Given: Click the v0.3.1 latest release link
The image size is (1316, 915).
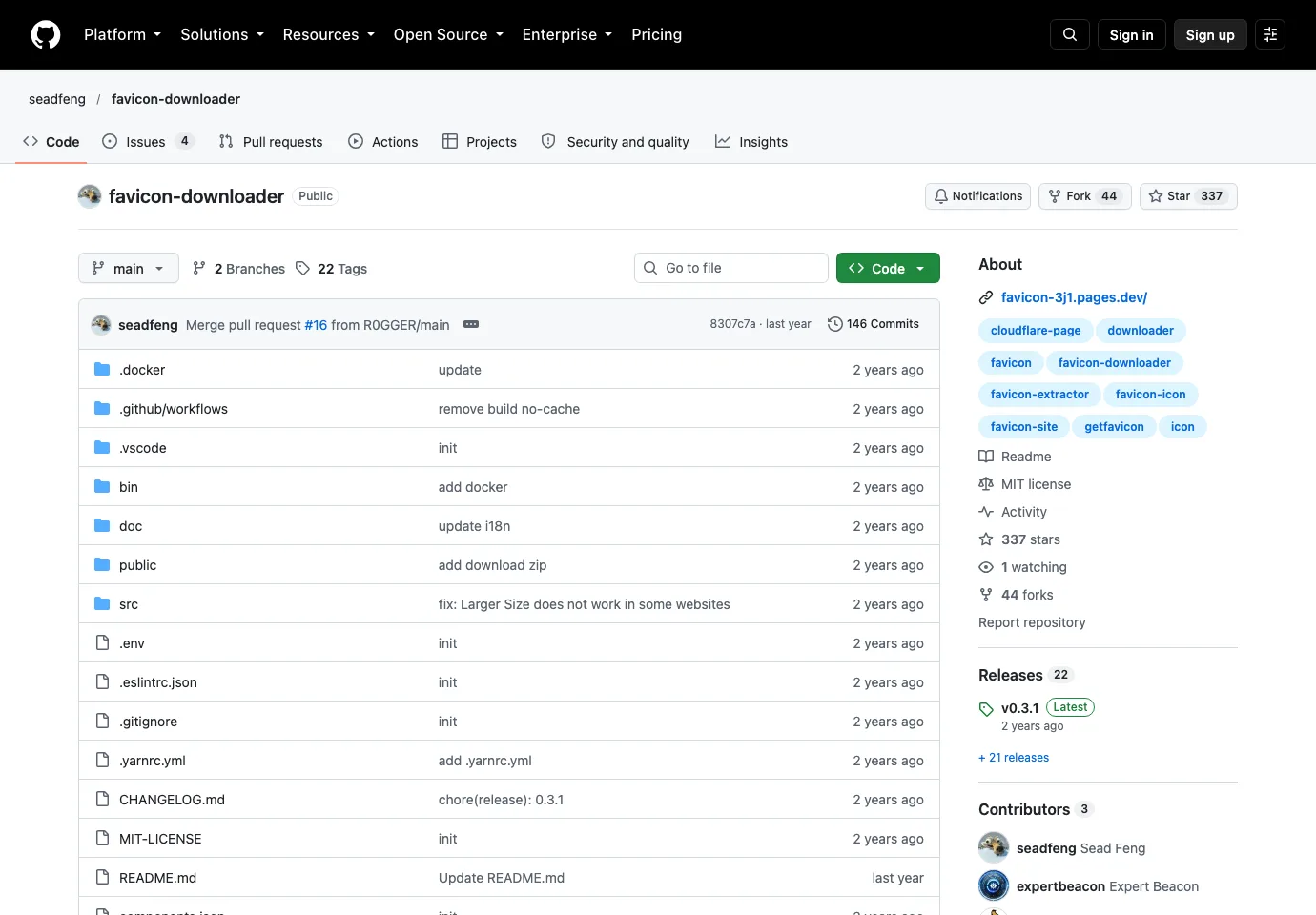Looking at the screenshot, I should 1019,708.
